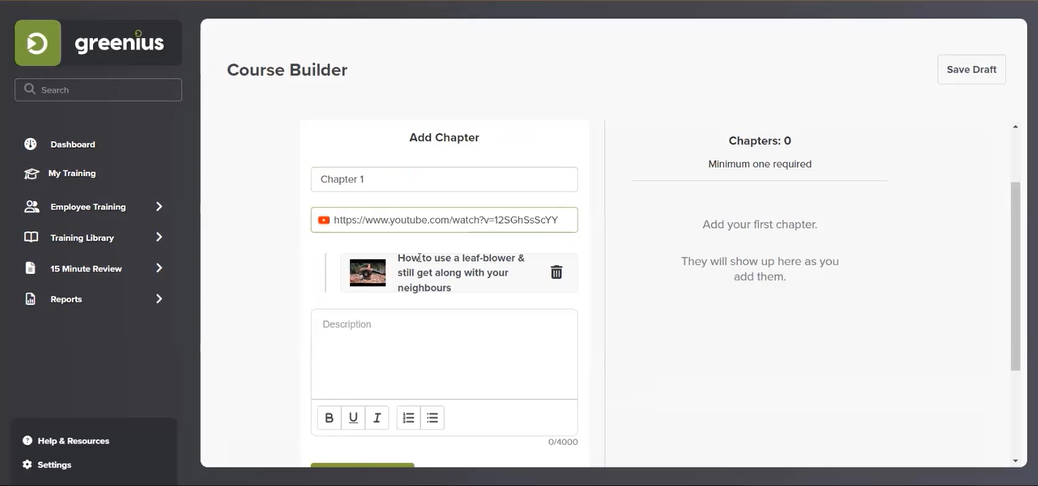The height and width of the screenshot is (486, 1038).
Task: Open the Employee Training menu item
Action: coord(88,207)
